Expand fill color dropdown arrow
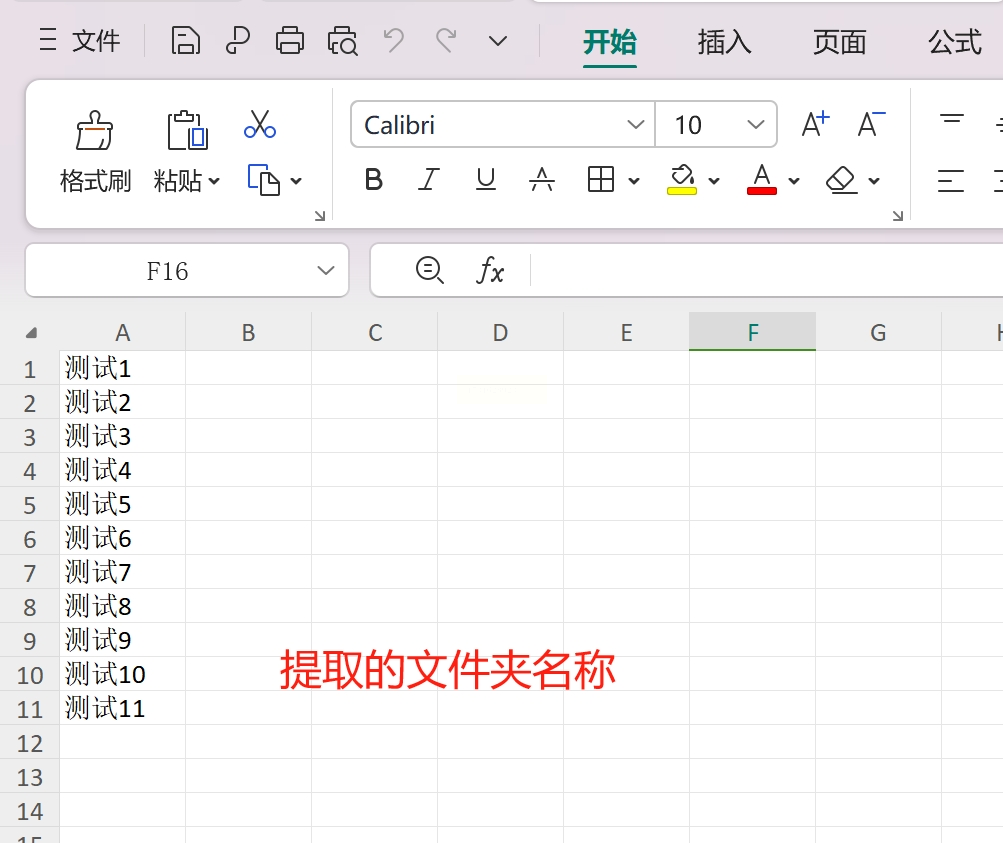The width and height of the screenshot is (1003, 843). 714,181
